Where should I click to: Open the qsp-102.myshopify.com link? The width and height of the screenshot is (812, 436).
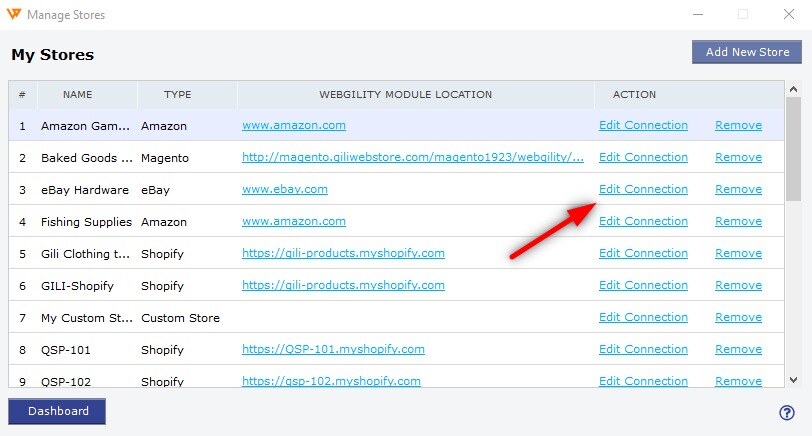[x=331, y=381]
